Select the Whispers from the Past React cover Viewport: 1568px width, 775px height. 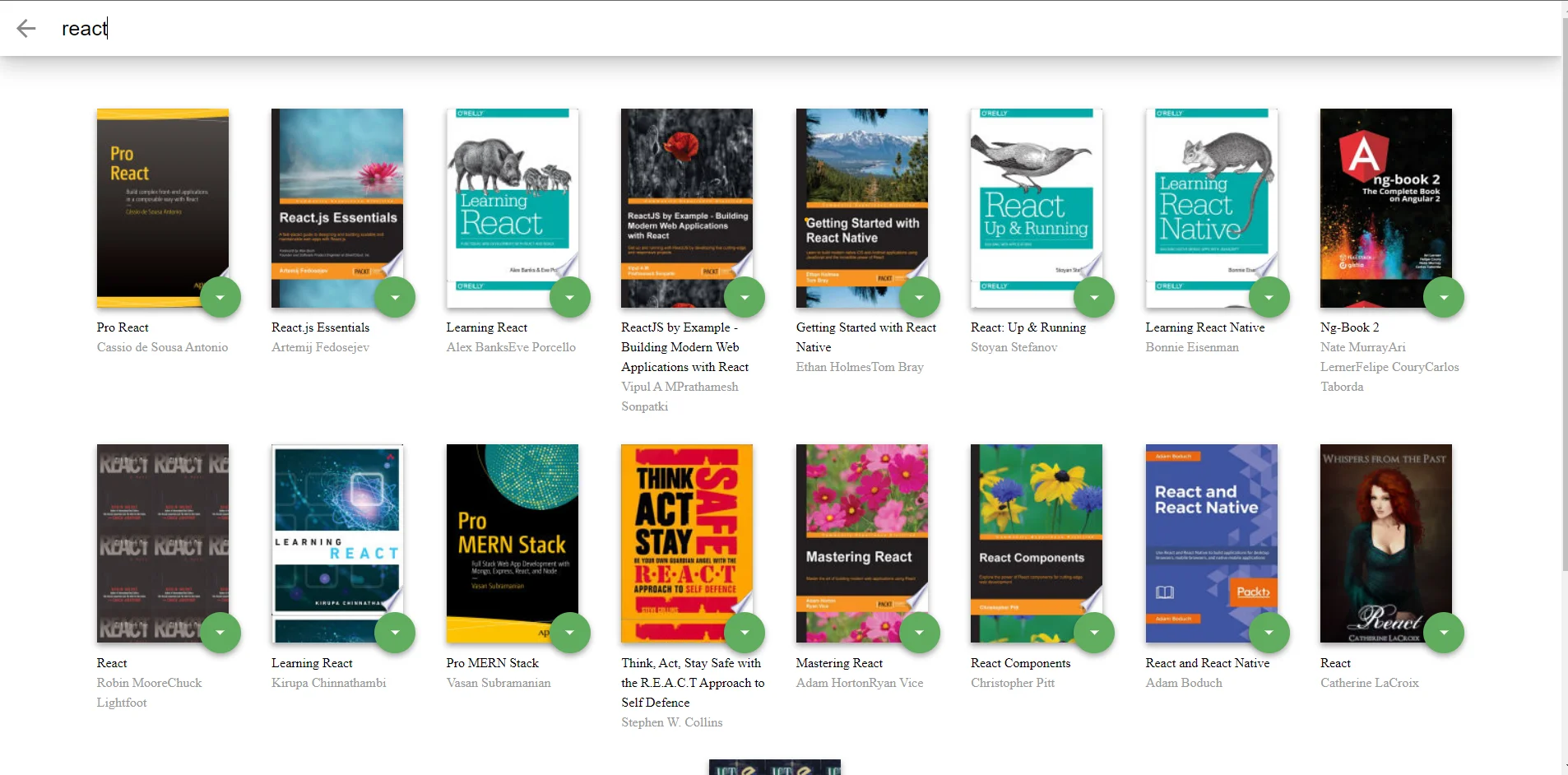click(1386, 544)
